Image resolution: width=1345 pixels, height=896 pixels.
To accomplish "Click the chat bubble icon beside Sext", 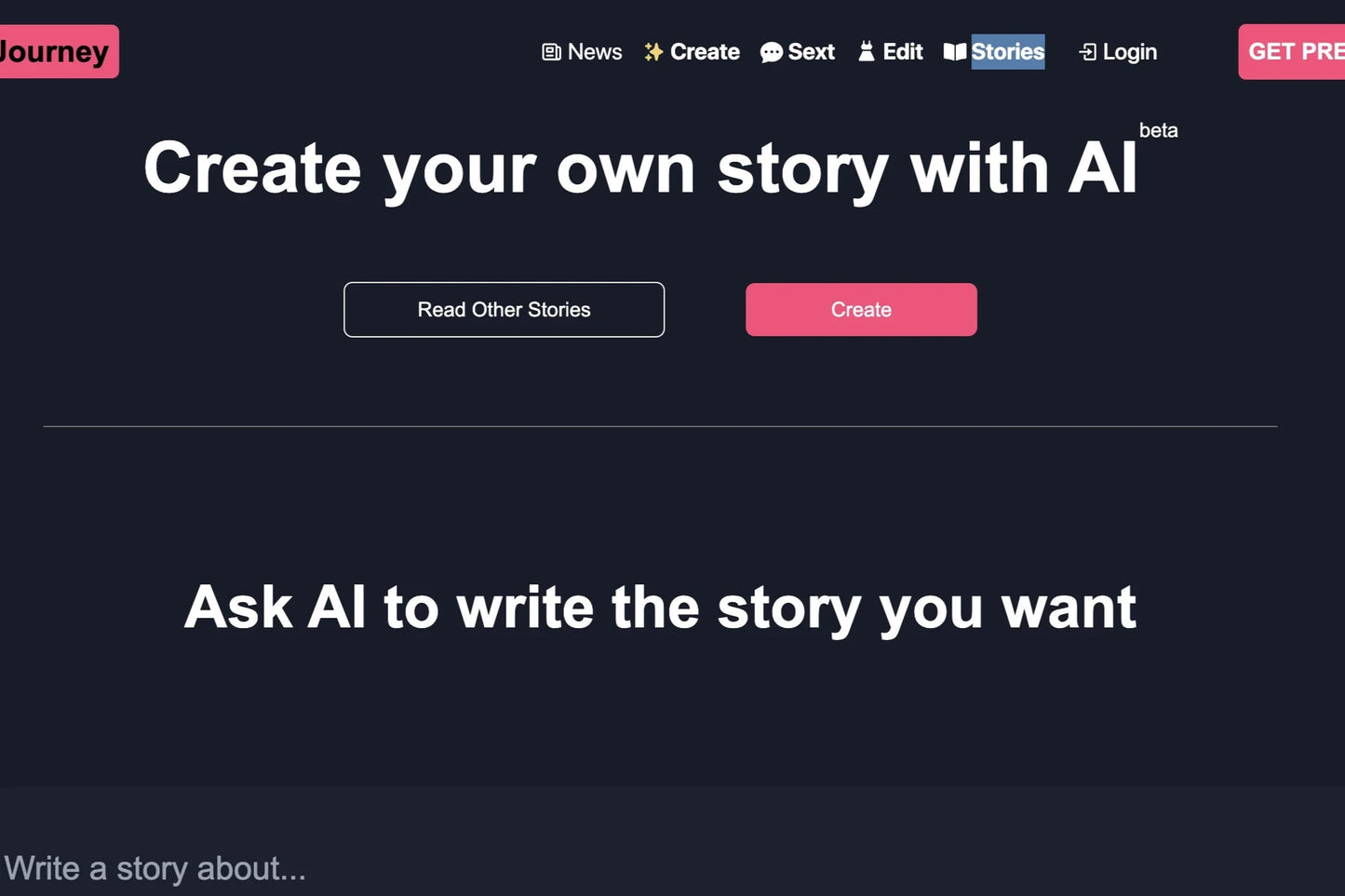I will pos(771,52).
